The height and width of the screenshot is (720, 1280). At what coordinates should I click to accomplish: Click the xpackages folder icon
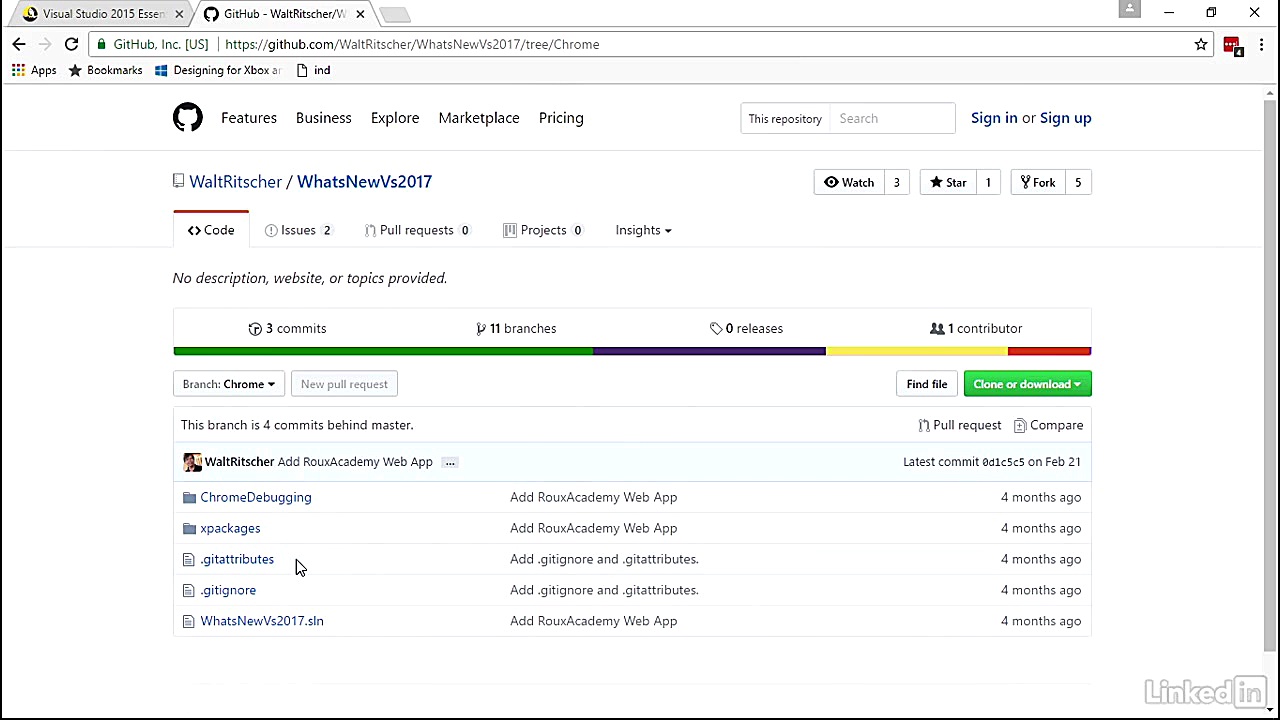click(189, 528)
